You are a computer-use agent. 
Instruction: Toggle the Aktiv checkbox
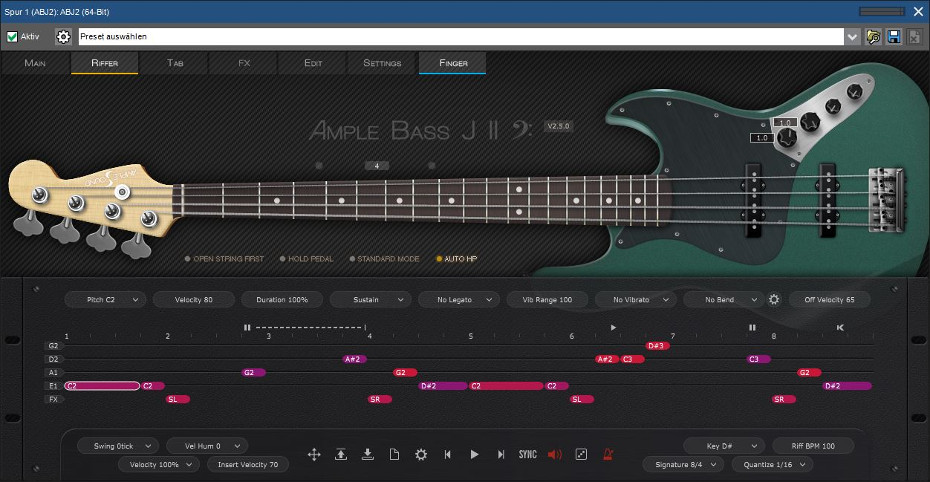tap(12, 37)
